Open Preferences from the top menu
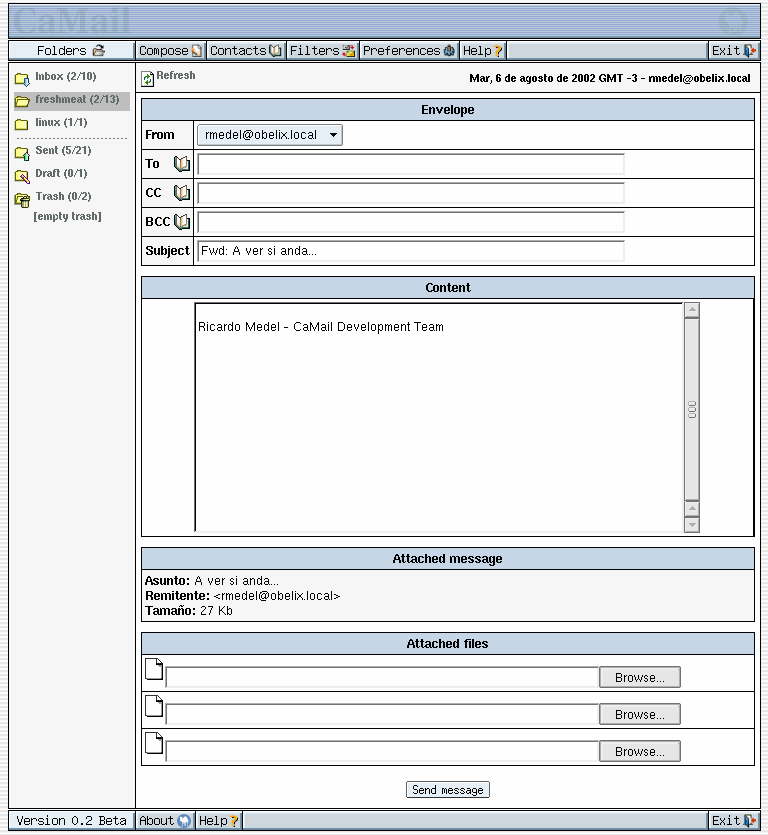This screenshot has width=768, height=835. pyautogui.click(x=408, y=51)
